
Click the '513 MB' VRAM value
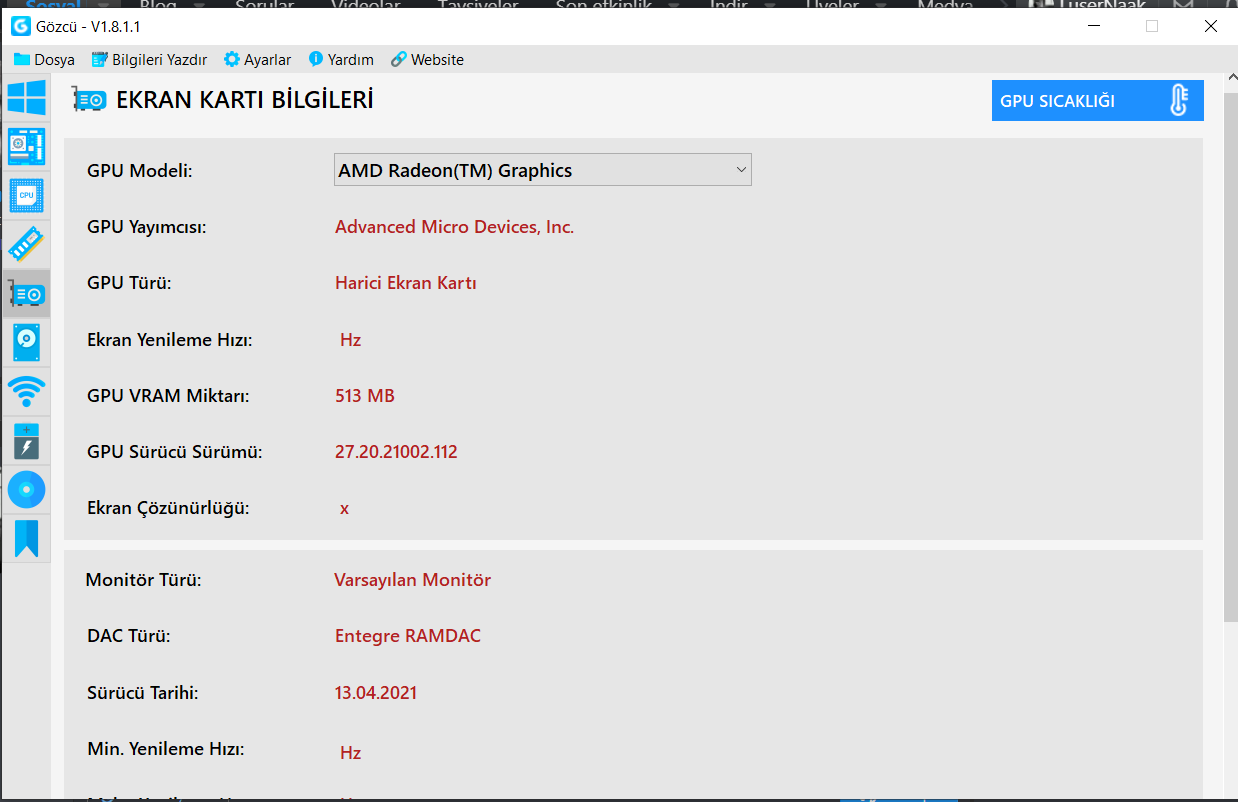365,396
